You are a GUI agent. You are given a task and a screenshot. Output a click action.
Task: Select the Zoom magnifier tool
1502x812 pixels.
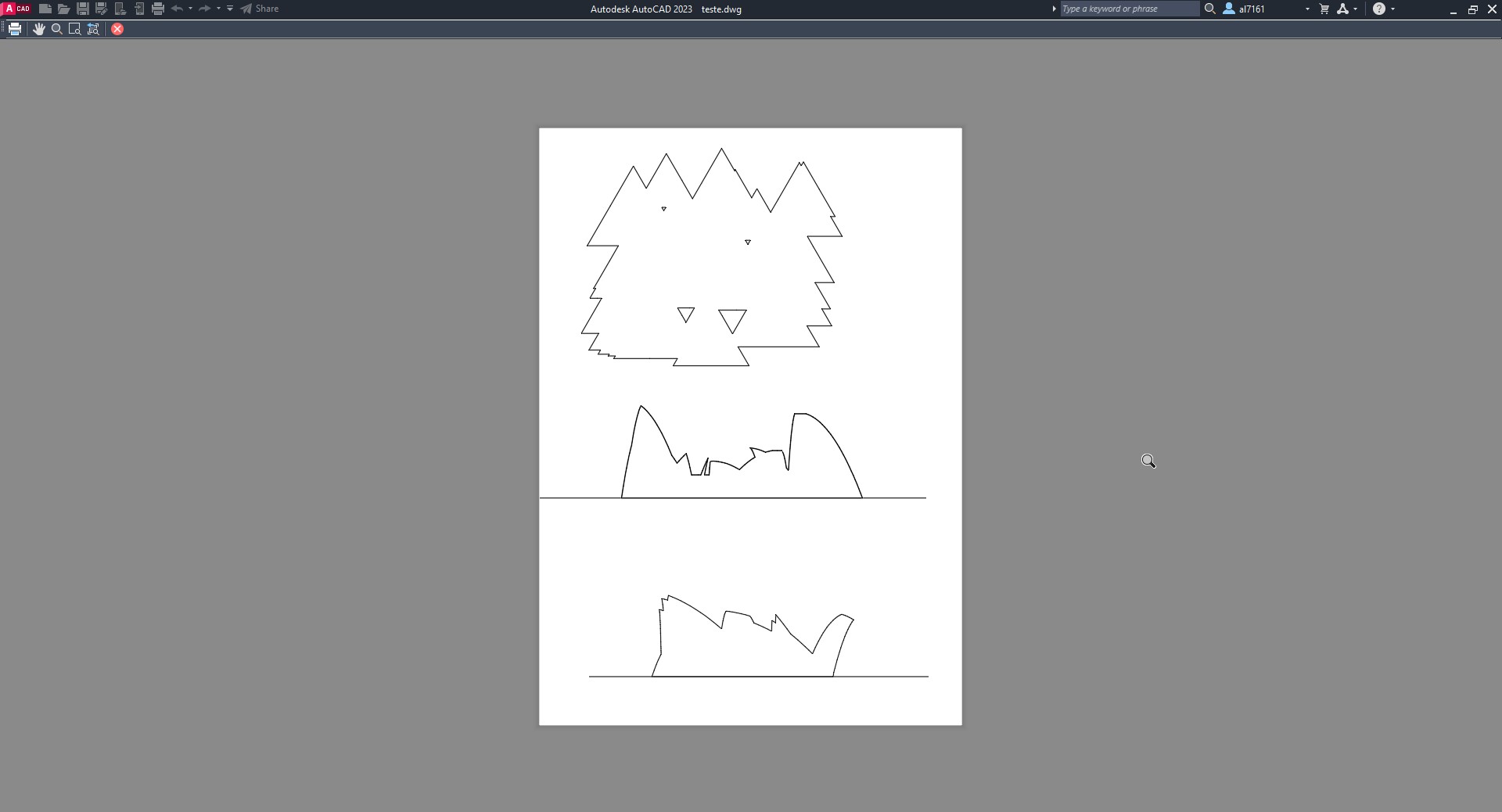(x=57, y=29)
